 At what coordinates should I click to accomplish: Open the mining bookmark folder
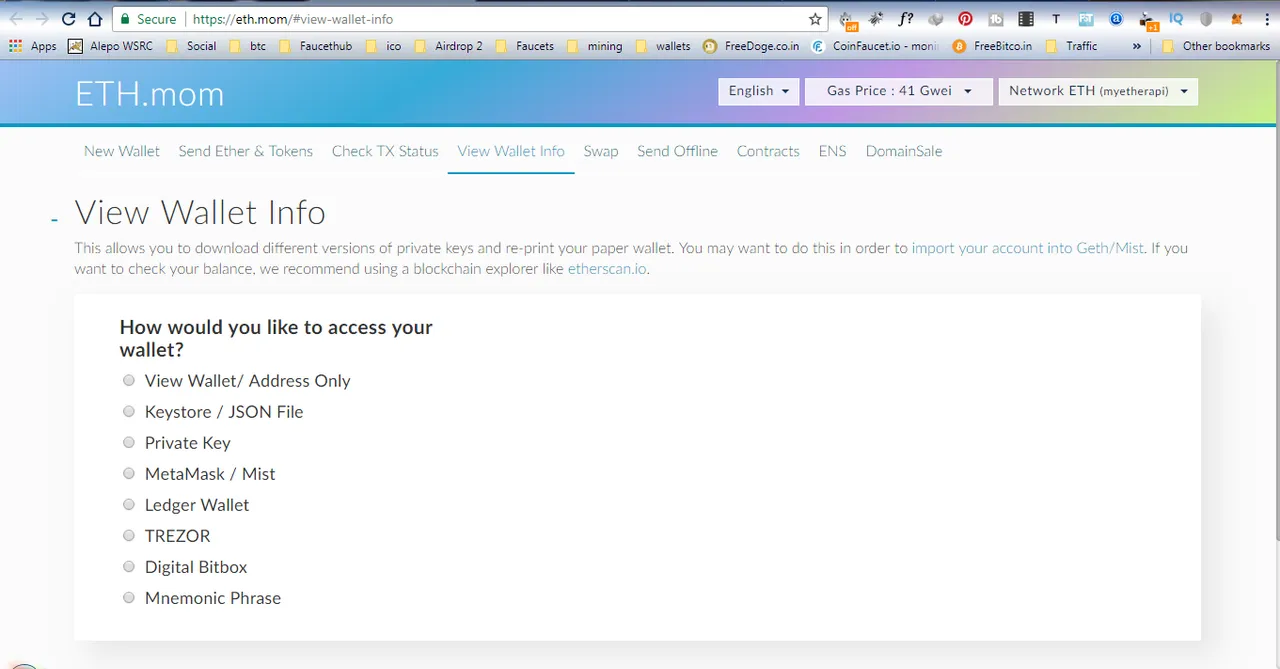pos(594,46)
